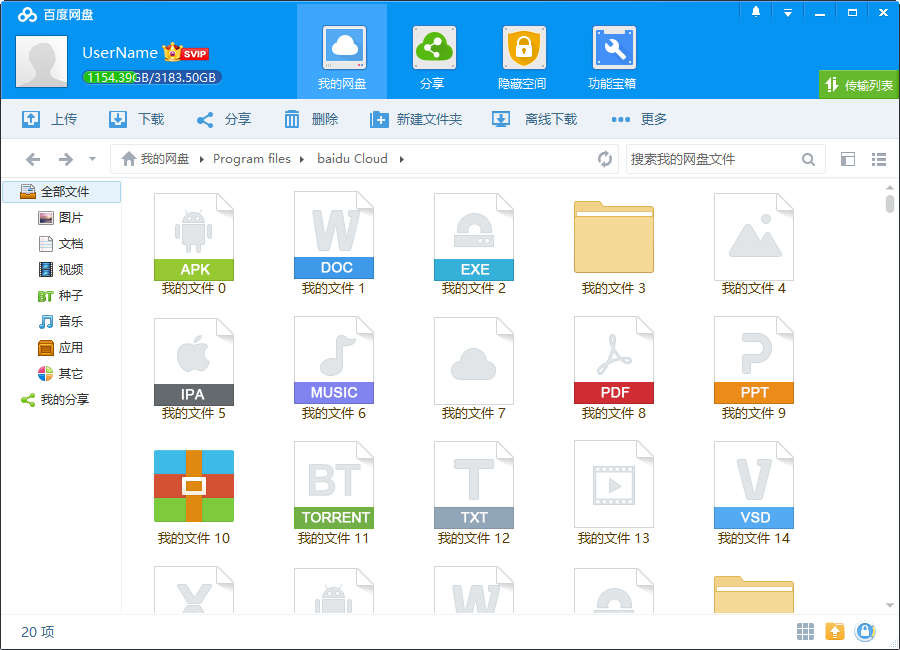
Task: Open the 传输列表 transfer list
Action: [859, 85]
